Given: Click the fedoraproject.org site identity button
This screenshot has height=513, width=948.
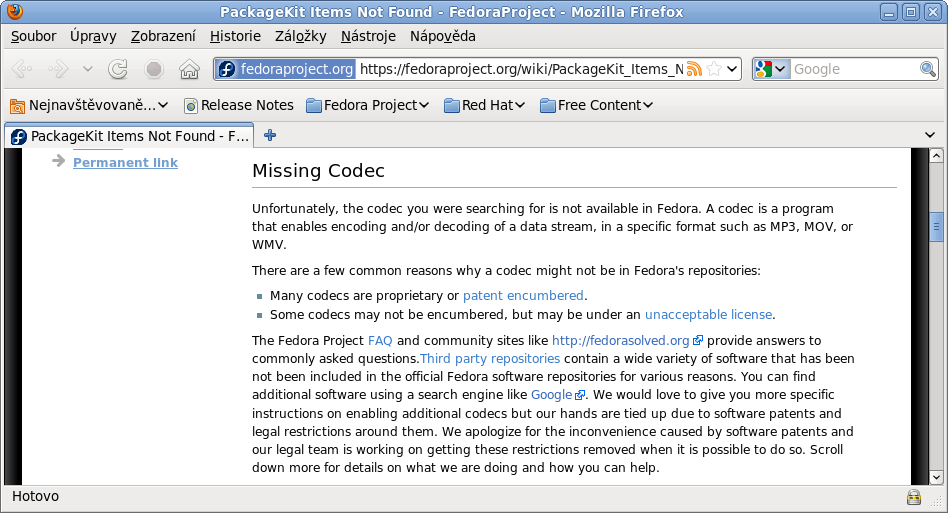Looking at the screenshot, I should click(x=285, y=69).
